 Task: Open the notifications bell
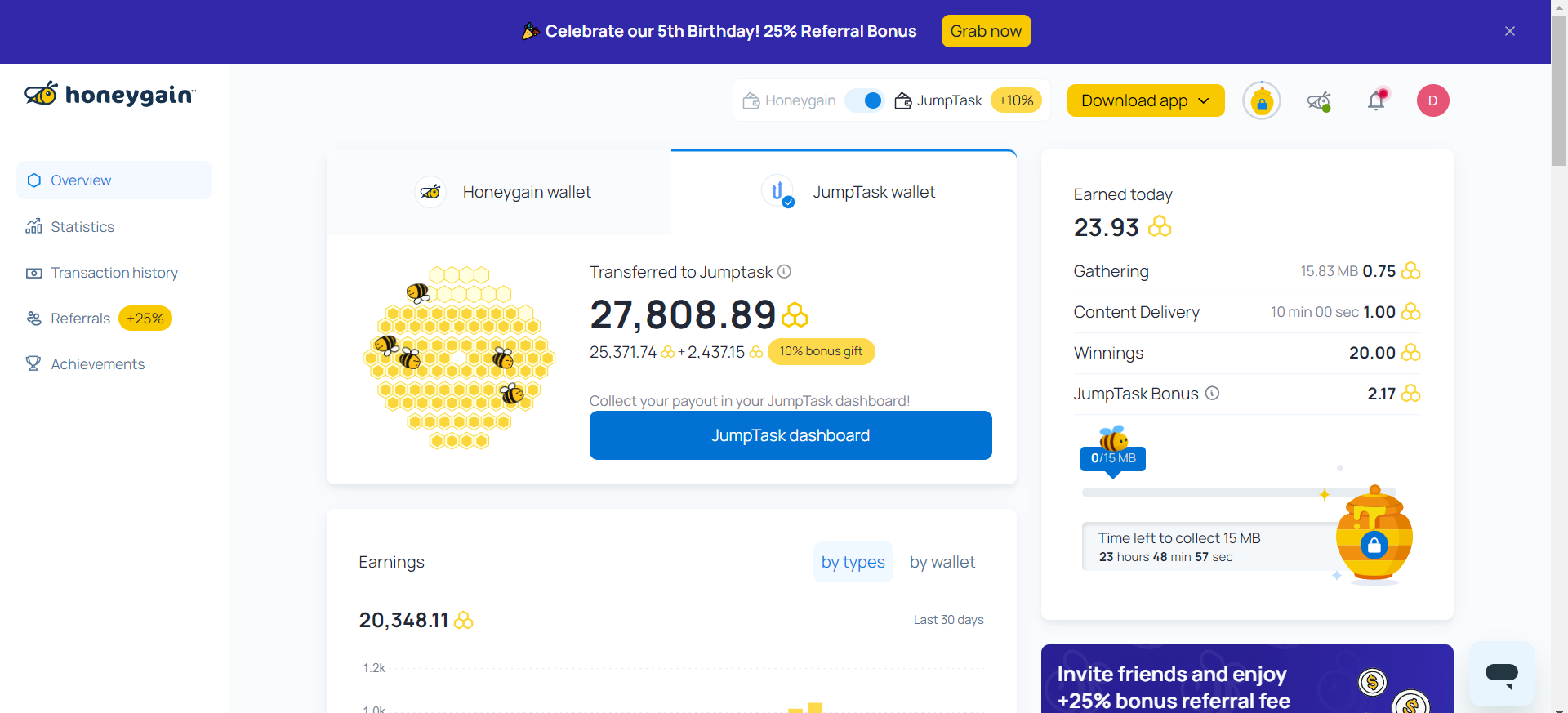point(1377,100)
